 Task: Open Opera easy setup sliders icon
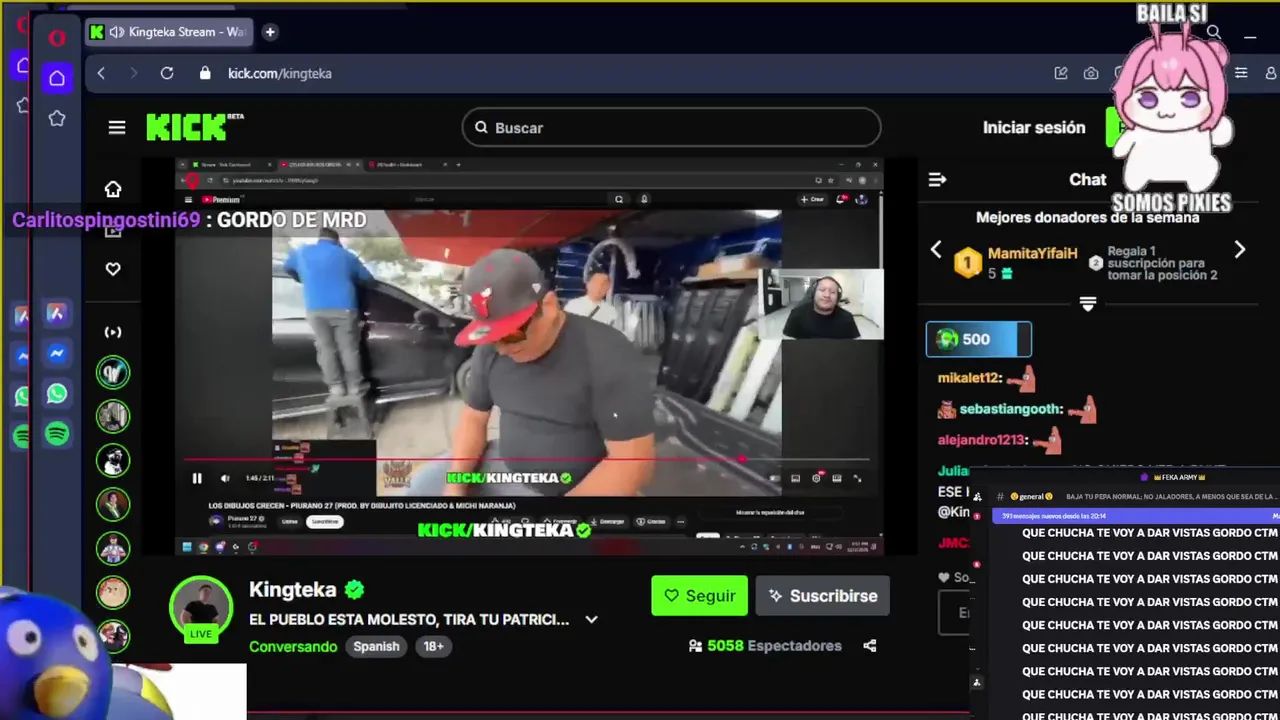click(1241, 73)
